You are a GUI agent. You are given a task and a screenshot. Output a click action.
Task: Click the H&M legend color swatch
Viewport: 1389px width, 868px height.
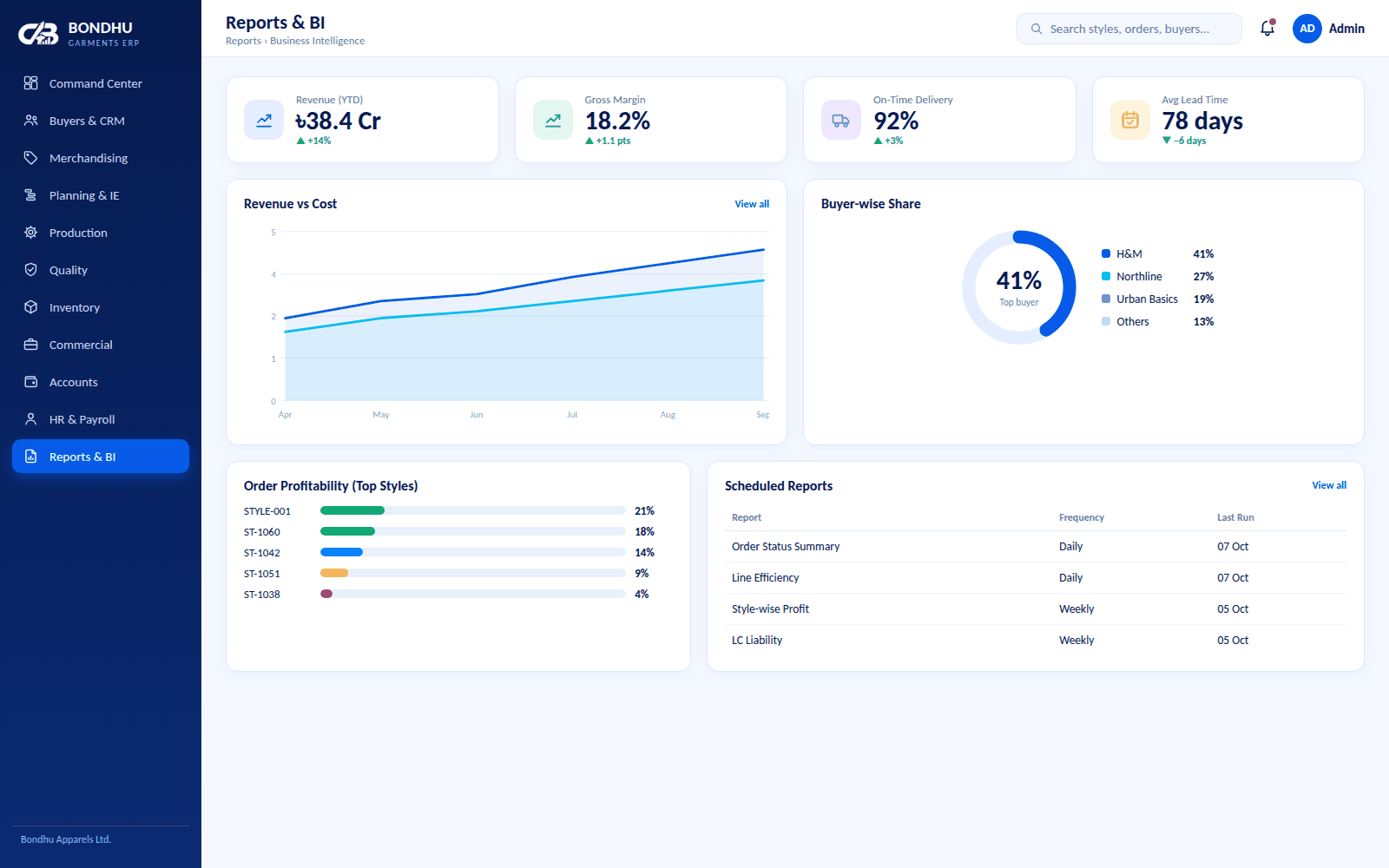point(1106,253)
